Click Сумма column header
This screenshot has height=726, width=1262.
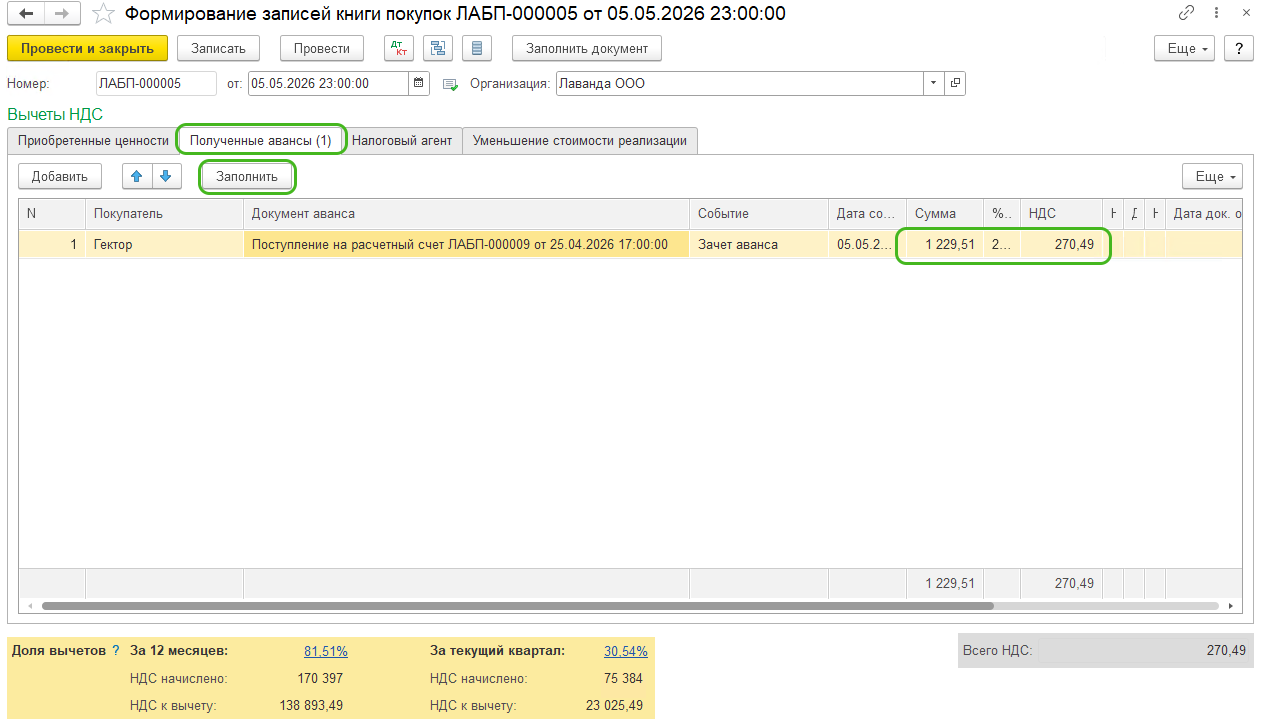(944, 213)
